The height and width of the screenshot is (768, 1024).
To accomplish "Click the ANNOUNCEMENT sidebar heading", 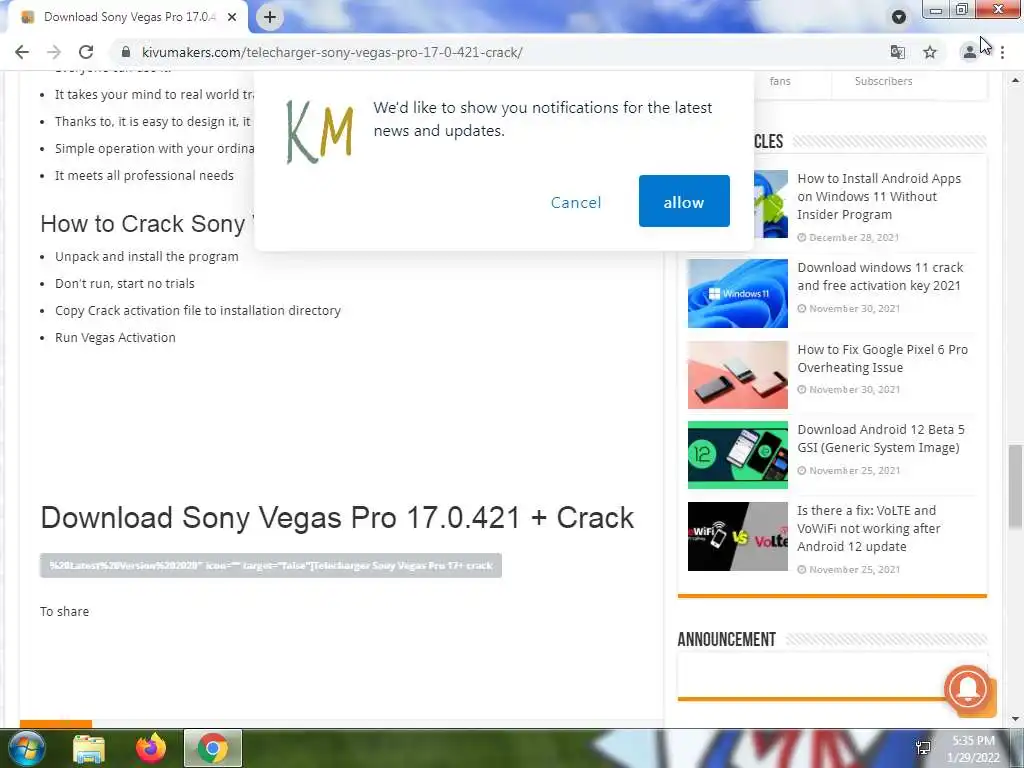I will tap(726, 639).
